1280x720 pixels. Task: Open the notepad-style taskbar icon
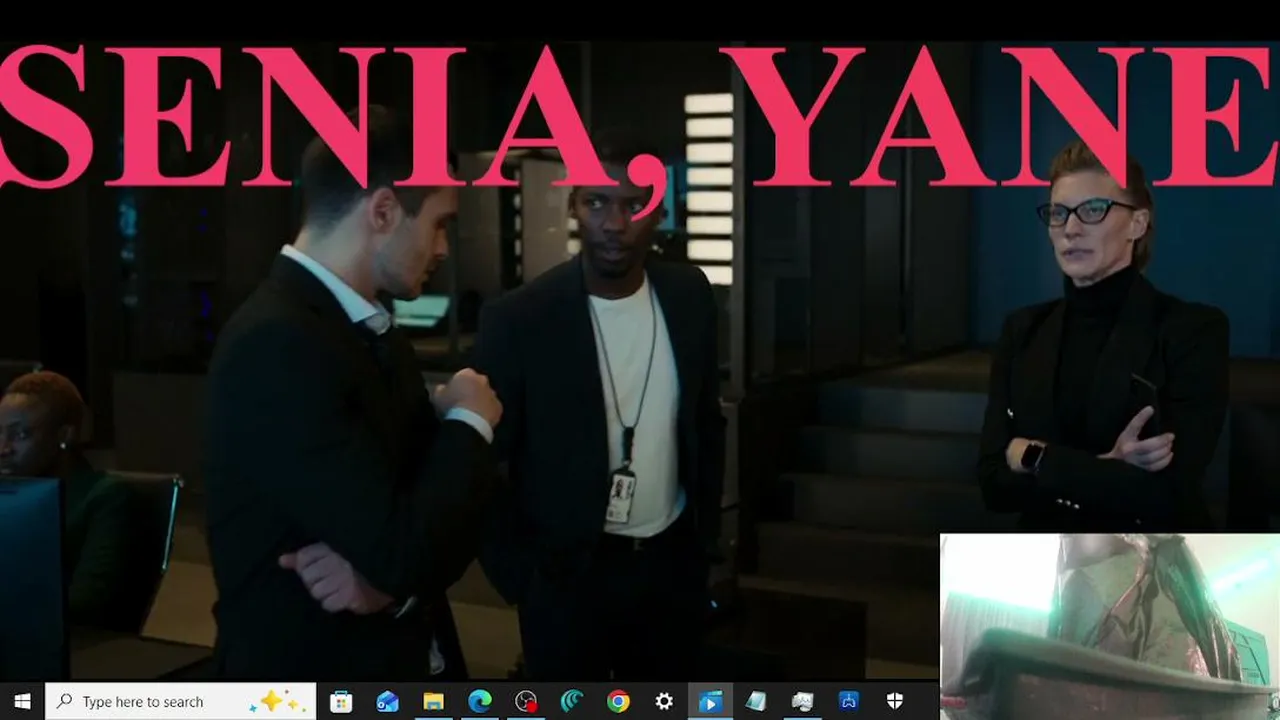point(756,701)
